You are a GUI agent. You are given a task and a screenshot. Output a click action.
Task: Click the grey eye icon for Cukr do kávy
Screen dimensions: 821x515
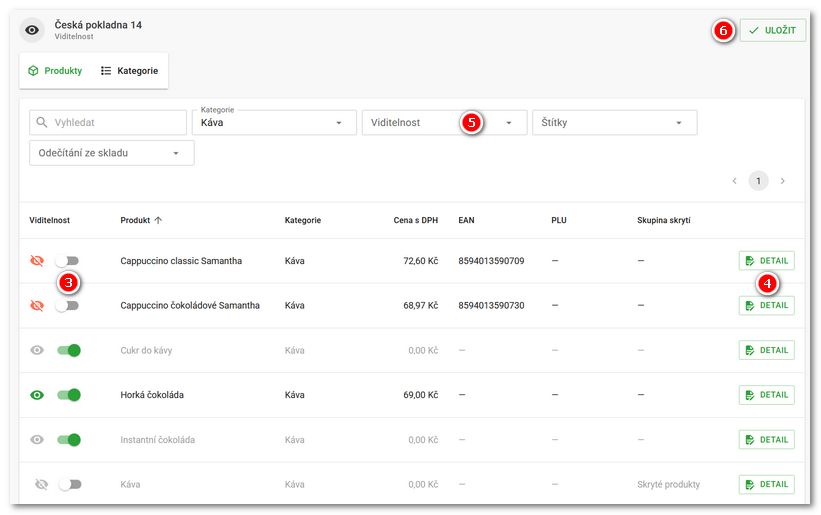(37, 350)
